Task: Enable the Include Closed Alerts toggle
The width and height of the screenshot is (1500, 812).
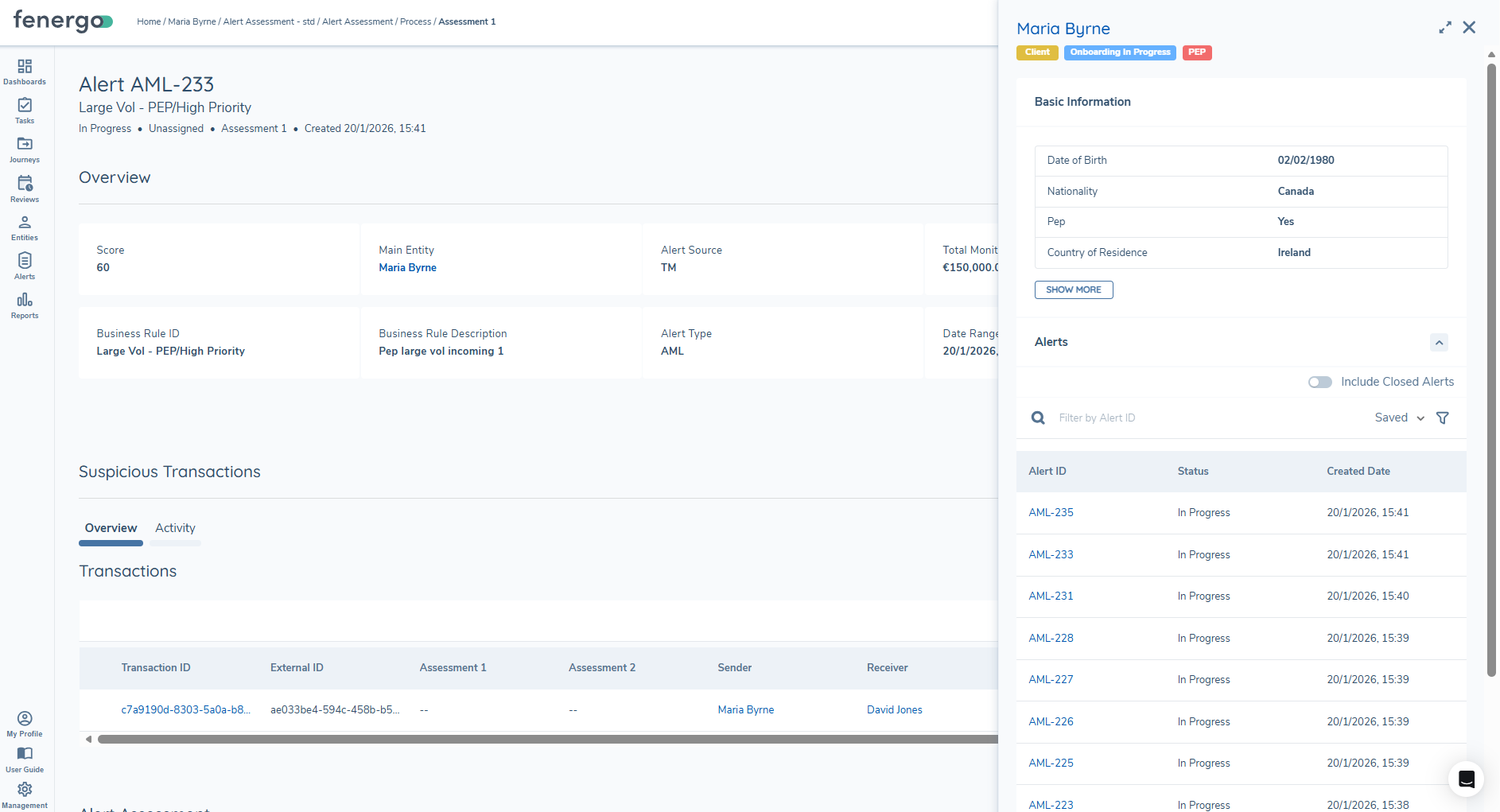Action: coord(1319,382)
